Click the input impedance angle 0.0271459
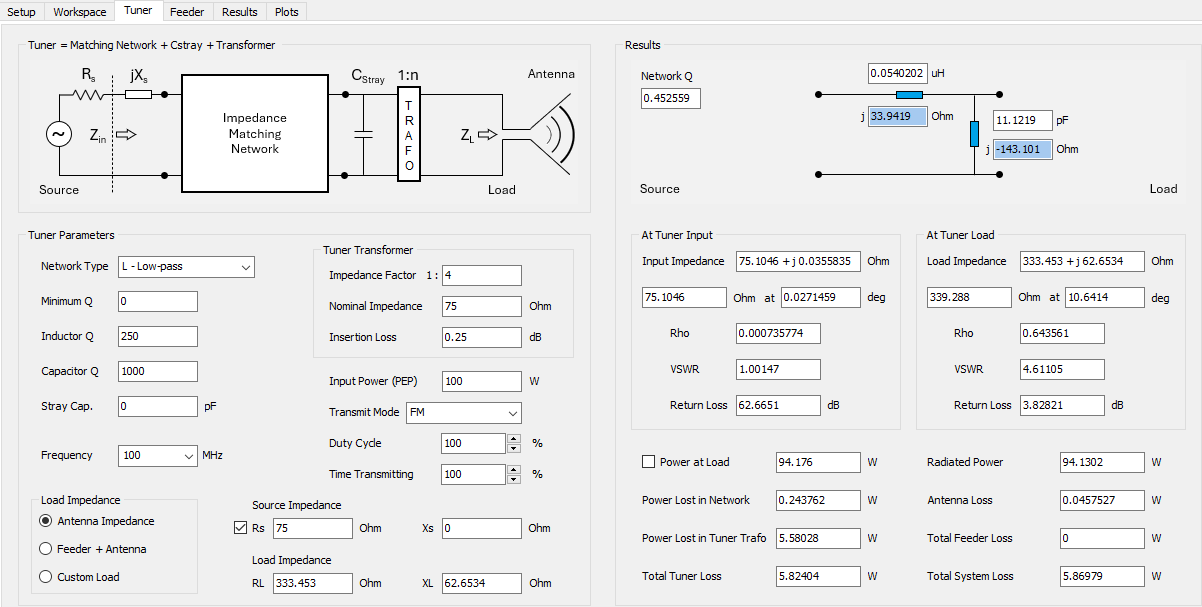This screenshot has height=607, width=1202. [x=821, y=298]
